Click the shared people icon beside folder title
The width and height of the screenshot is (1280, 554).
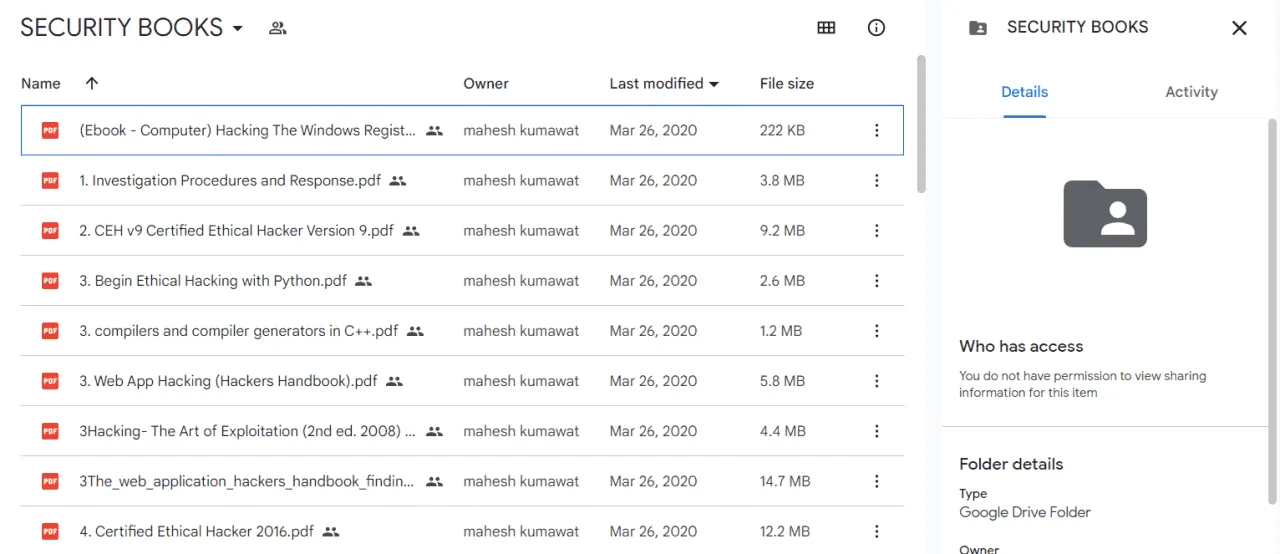(x=278, y=28)
